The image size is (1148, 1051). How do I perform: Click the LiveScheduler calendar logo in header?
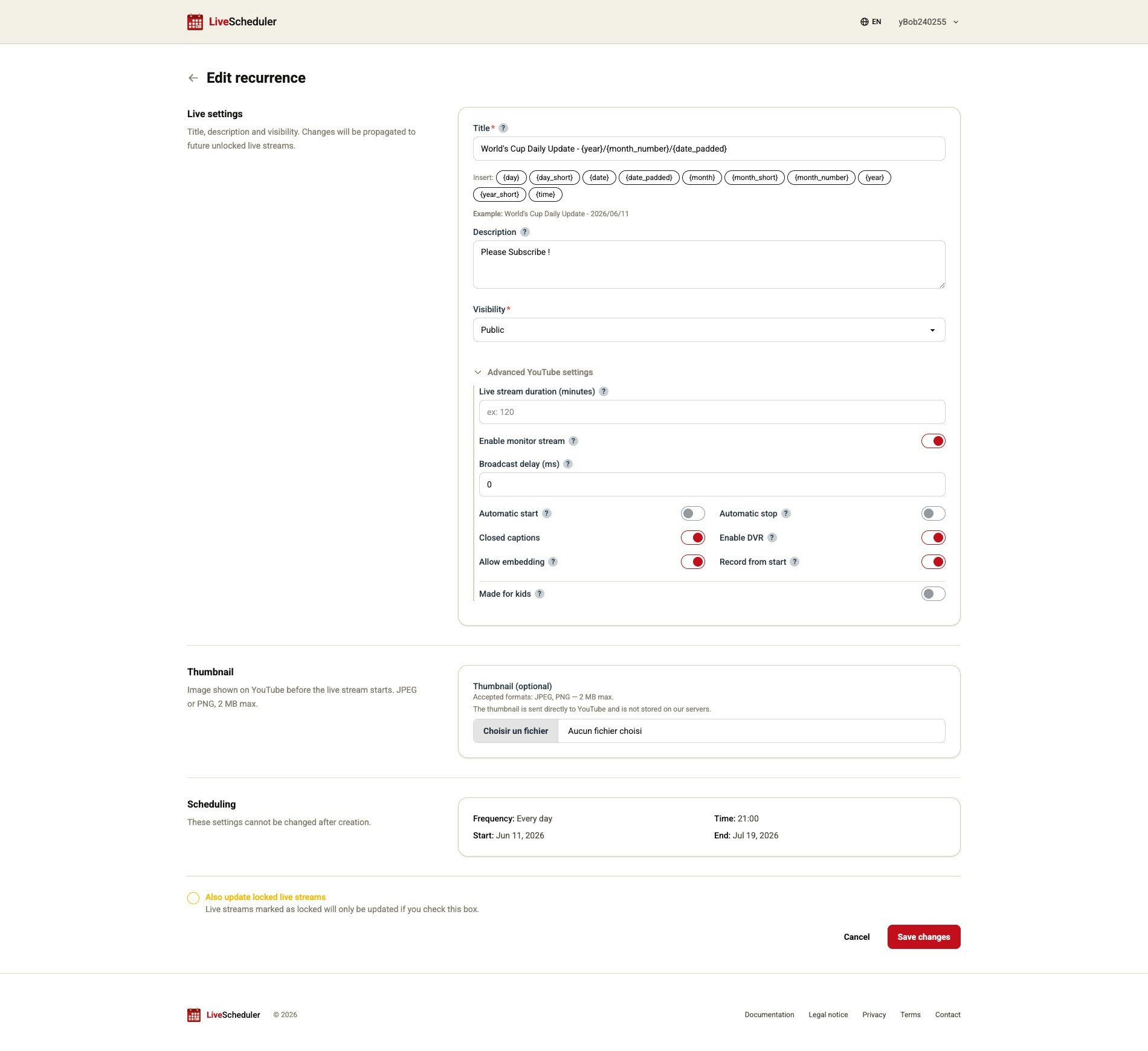tap(195, 22)
